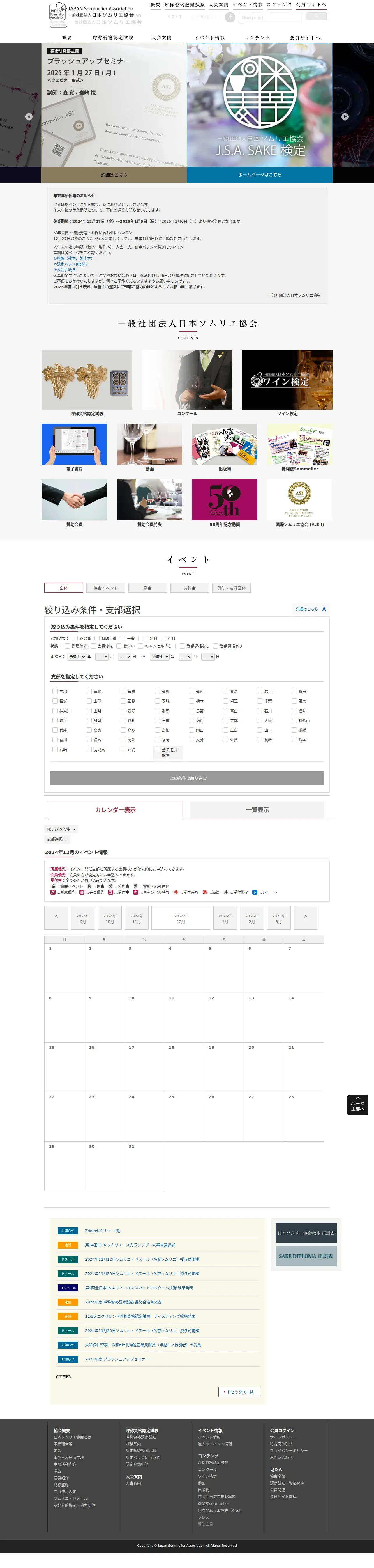The height and width of the screenshot is (1568, 374).
Task: Switch to the 一覧表示 tab
Action: click(257, 810)
